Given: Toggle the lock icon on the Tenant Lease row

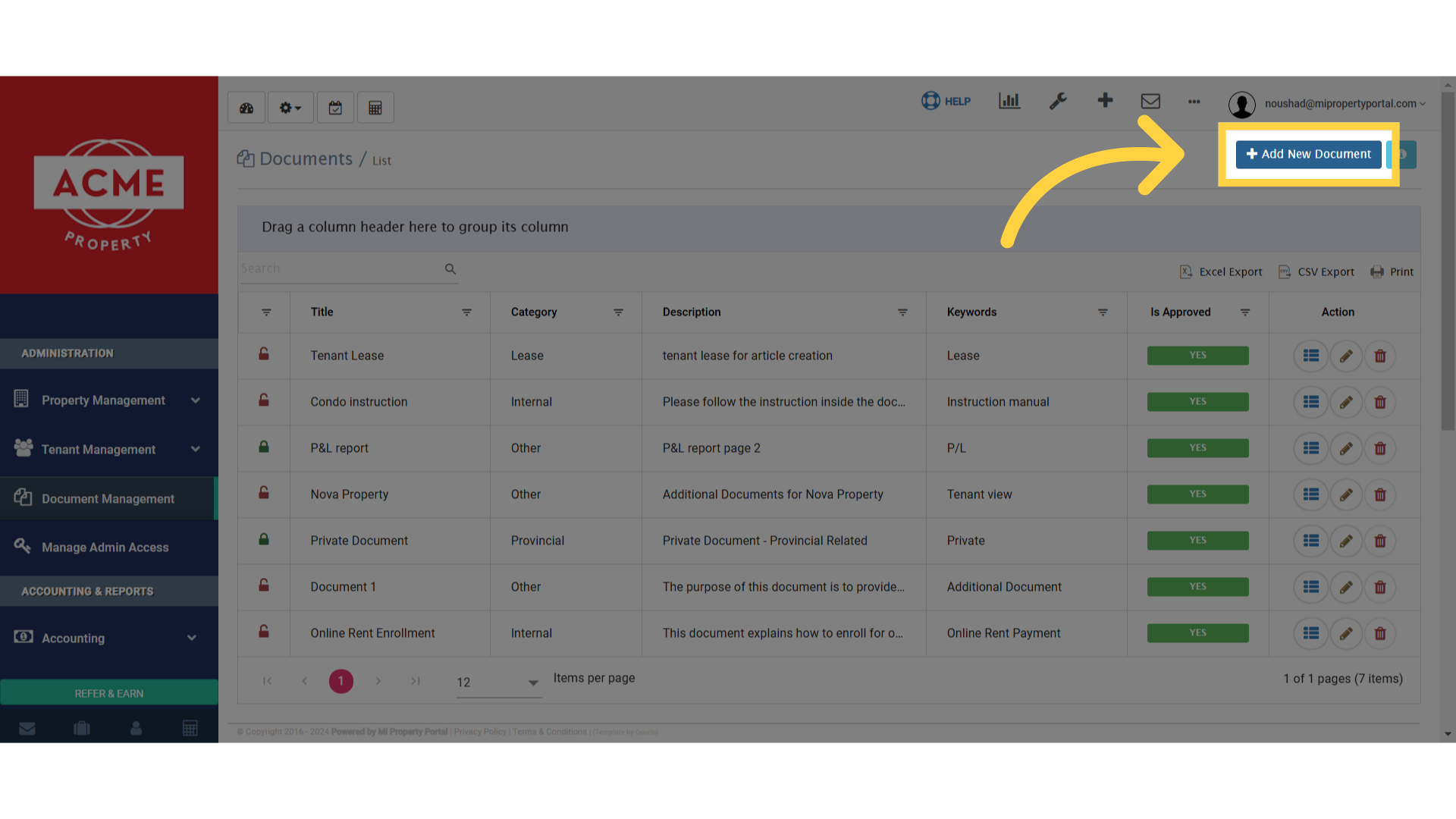Looking at the screenshot, I should [264, 354].
